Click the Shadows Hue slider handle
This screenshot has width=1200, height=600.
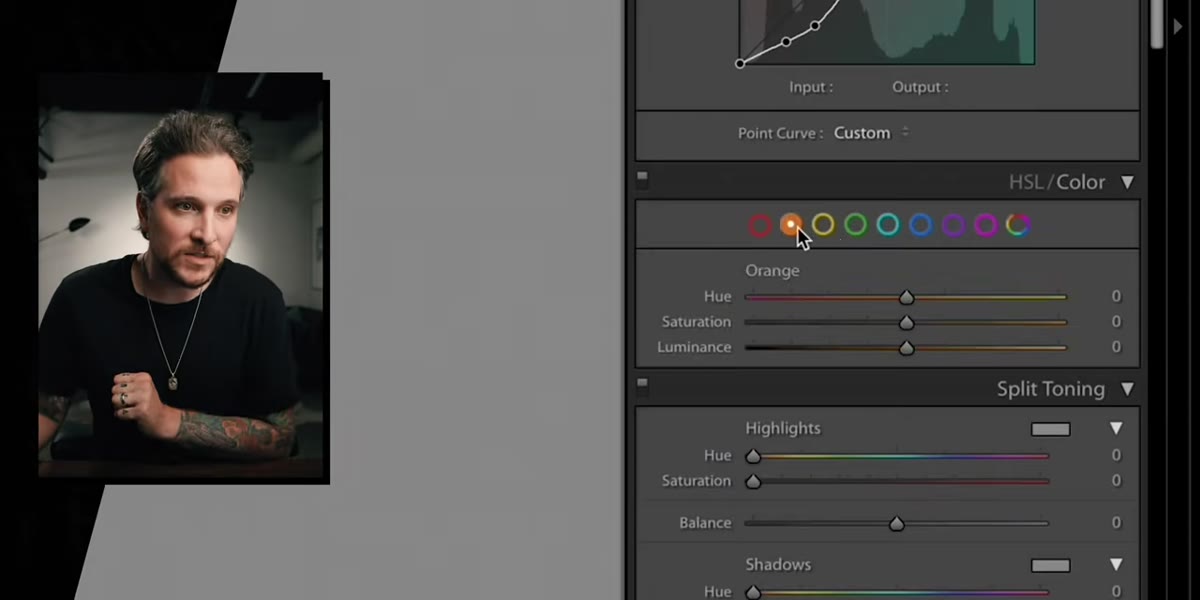point(753,592)
